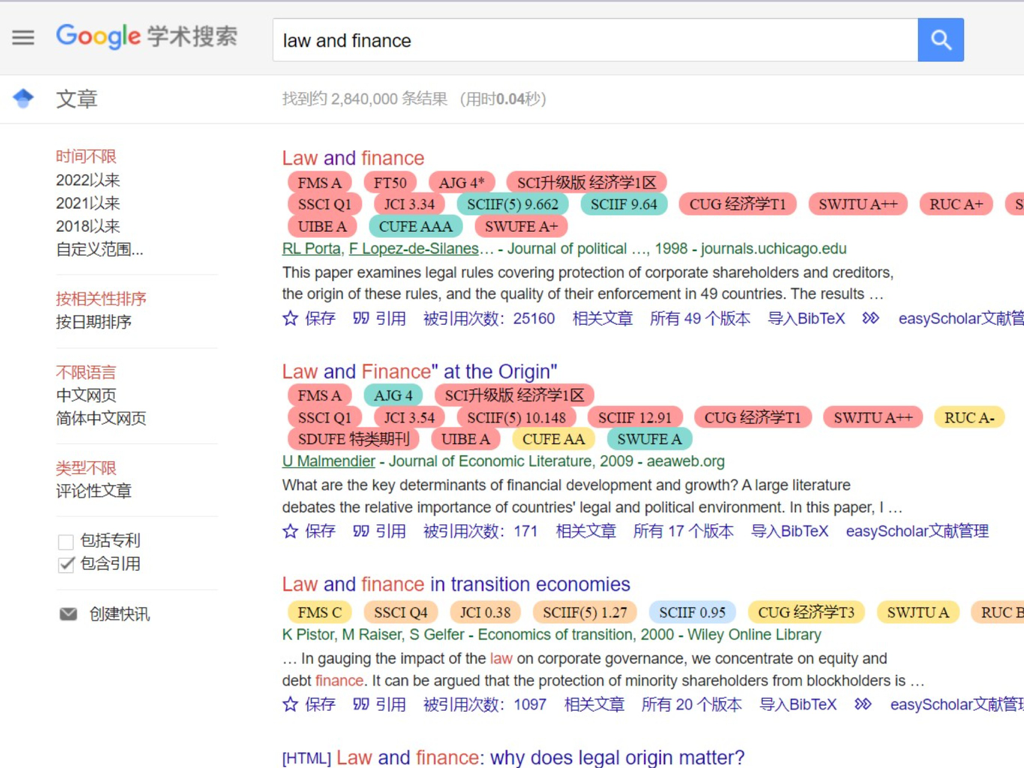The height and width of the screenshot is (768, 1024).
Task: Switch to the 文章 tab
Action: coord(77,98)
